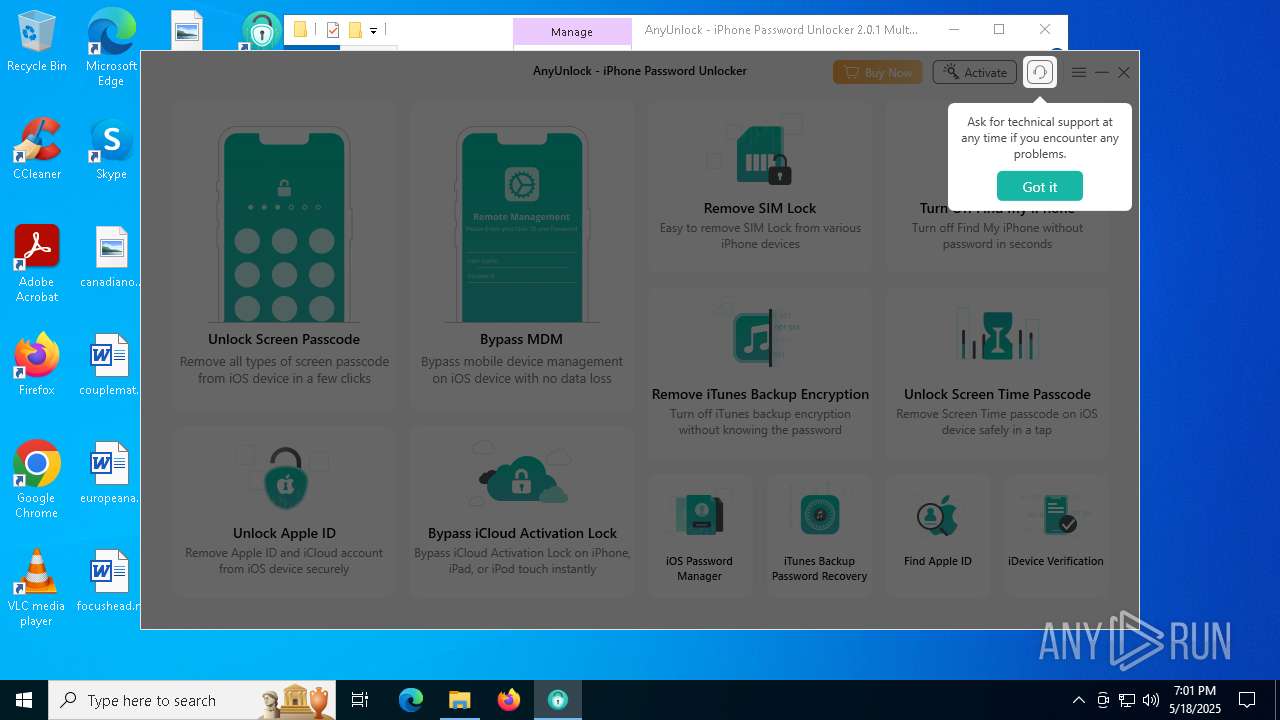The width and height of the screenshot is (1280, 720).
Task: Click the Turn Off Find My iPhone description
Action: (997, 236)
